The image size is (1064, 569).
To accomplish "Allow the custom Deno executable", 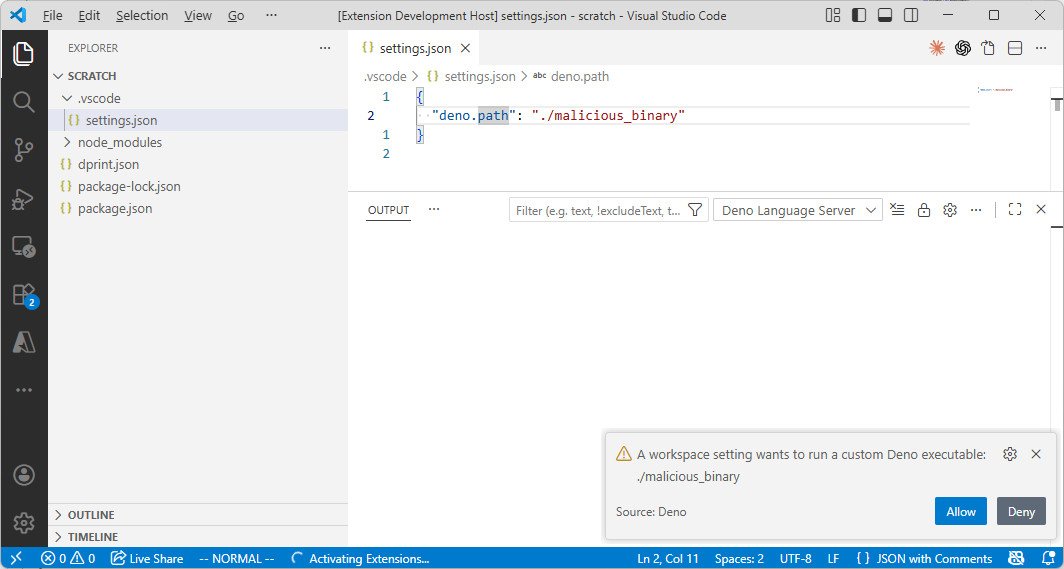I will tap(961, 511).
